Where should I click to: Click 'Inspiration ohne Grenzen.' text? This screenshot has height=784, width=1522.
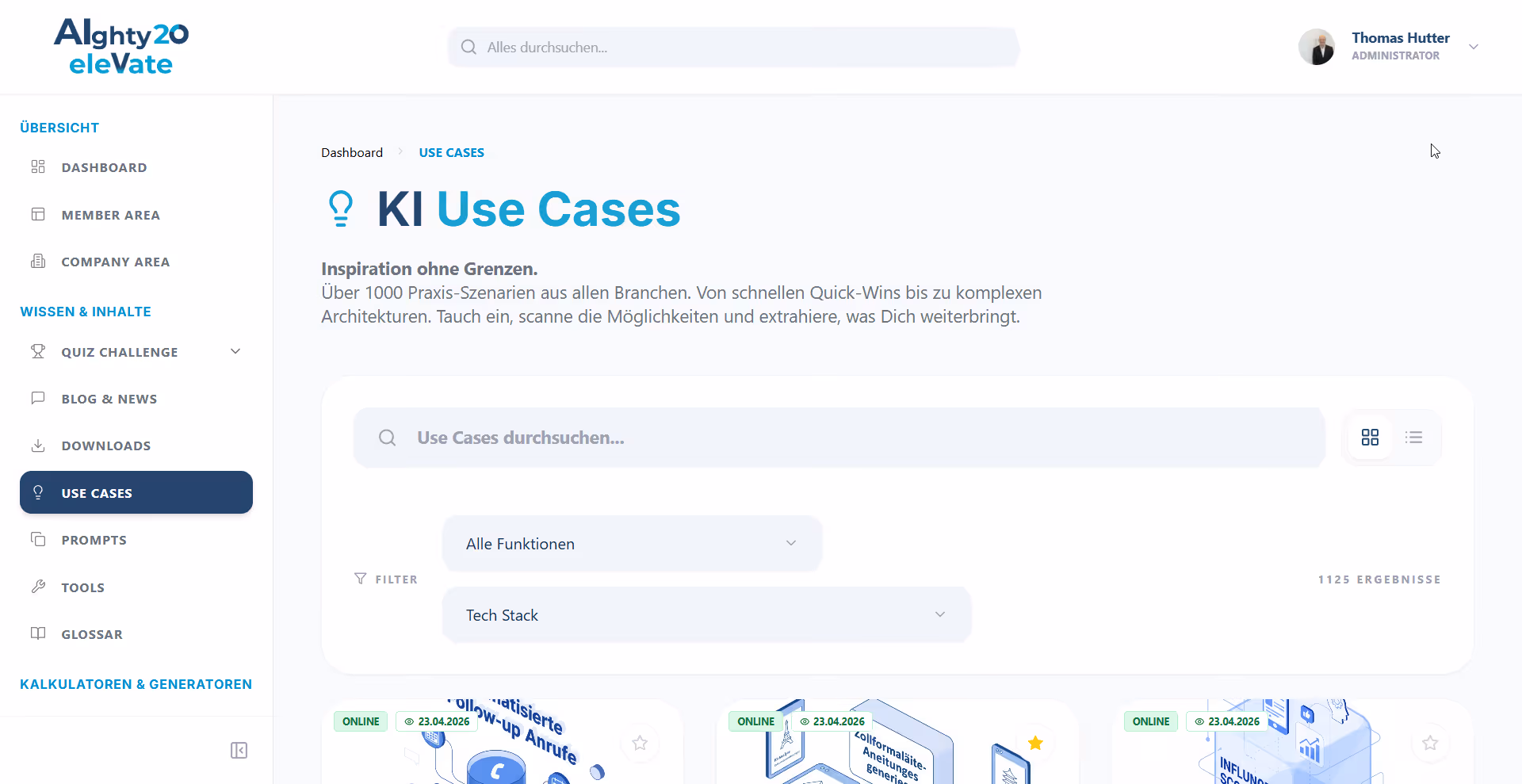429,269
